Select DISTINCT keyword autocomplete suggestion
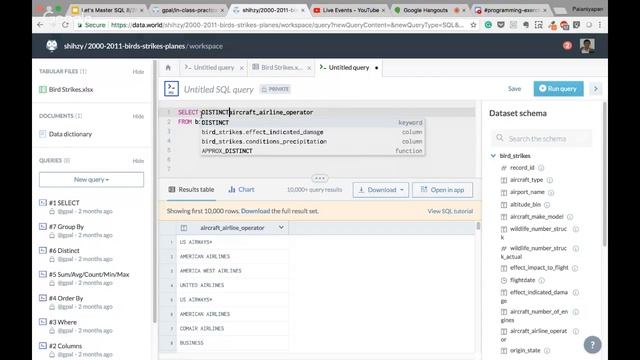Screen dimensions: 640x360 312,122
